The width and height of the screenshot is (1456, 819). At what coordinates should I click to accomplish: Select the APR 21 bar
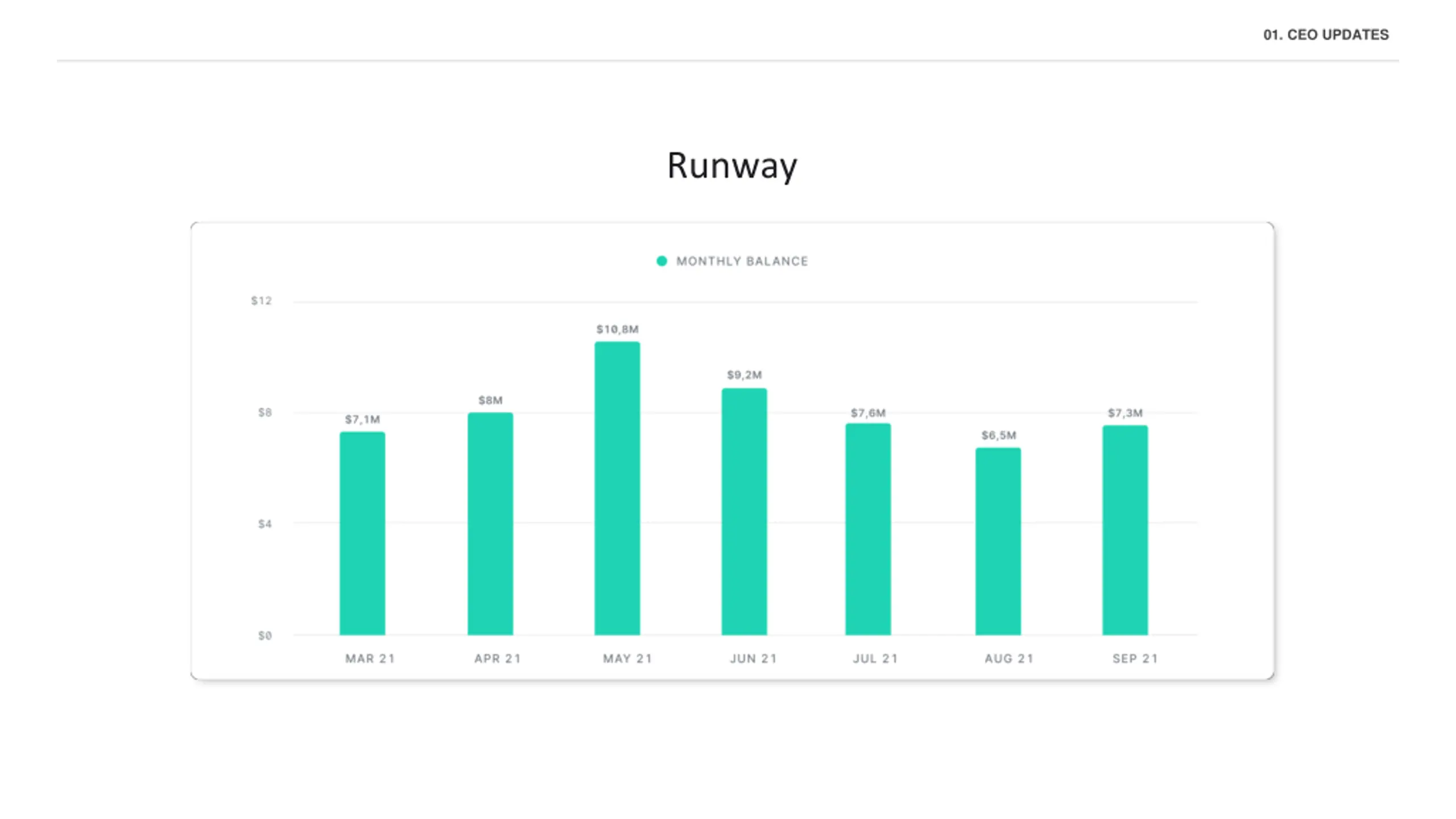490,523
